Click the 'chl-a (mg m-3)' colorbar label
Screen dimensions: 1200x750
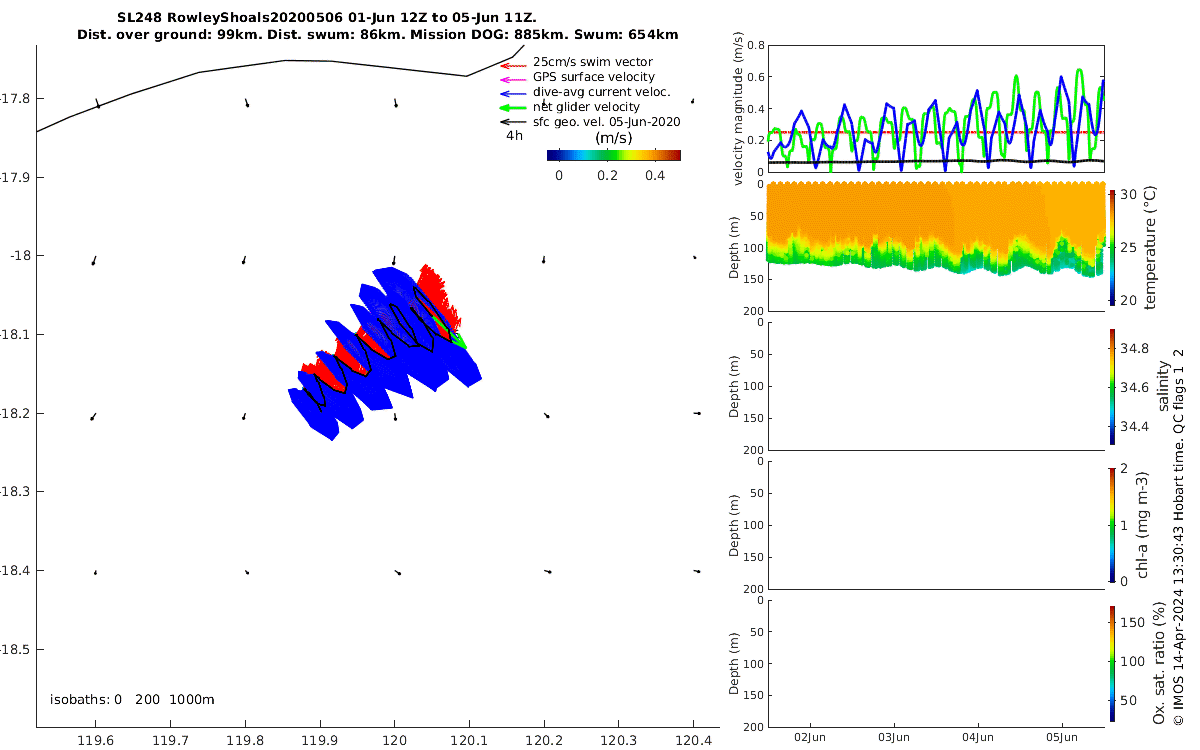coord(1143,525)
